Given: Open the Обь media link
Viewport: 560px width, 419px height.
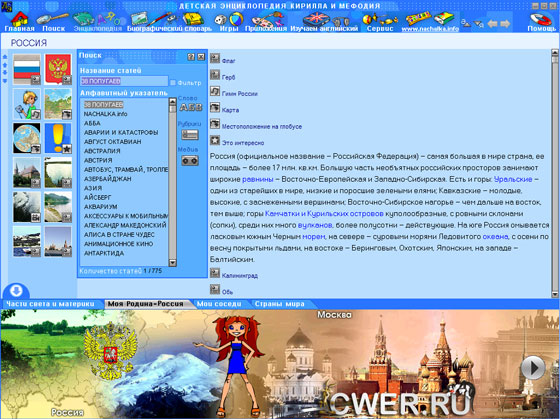Looking at the screenshot, I should click(x=221, y=290).
